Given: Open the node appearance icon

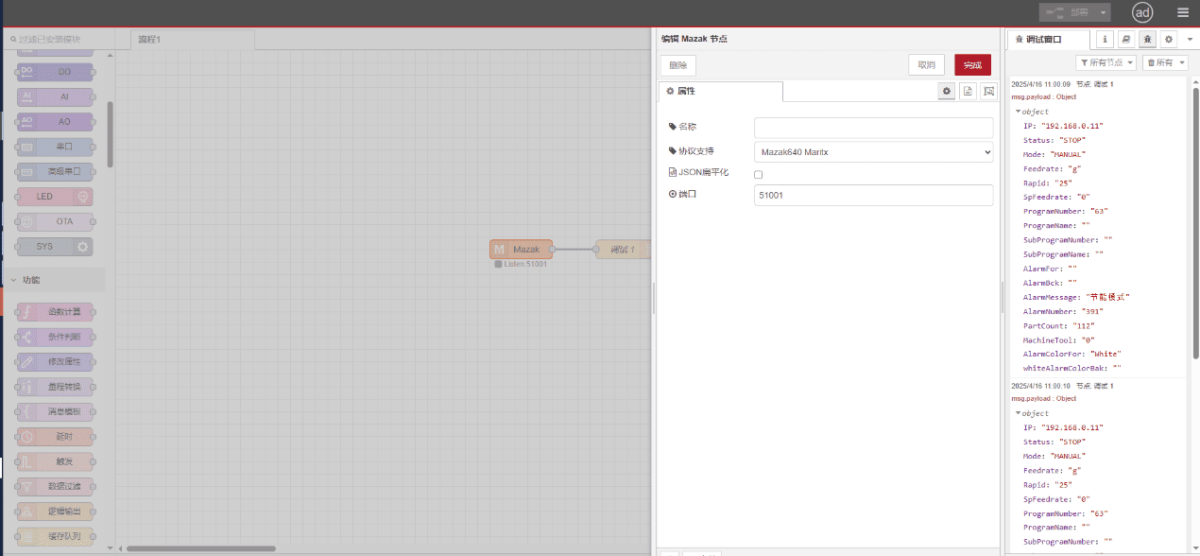Looking at the screenshot, I should click(x=989, y=91).
